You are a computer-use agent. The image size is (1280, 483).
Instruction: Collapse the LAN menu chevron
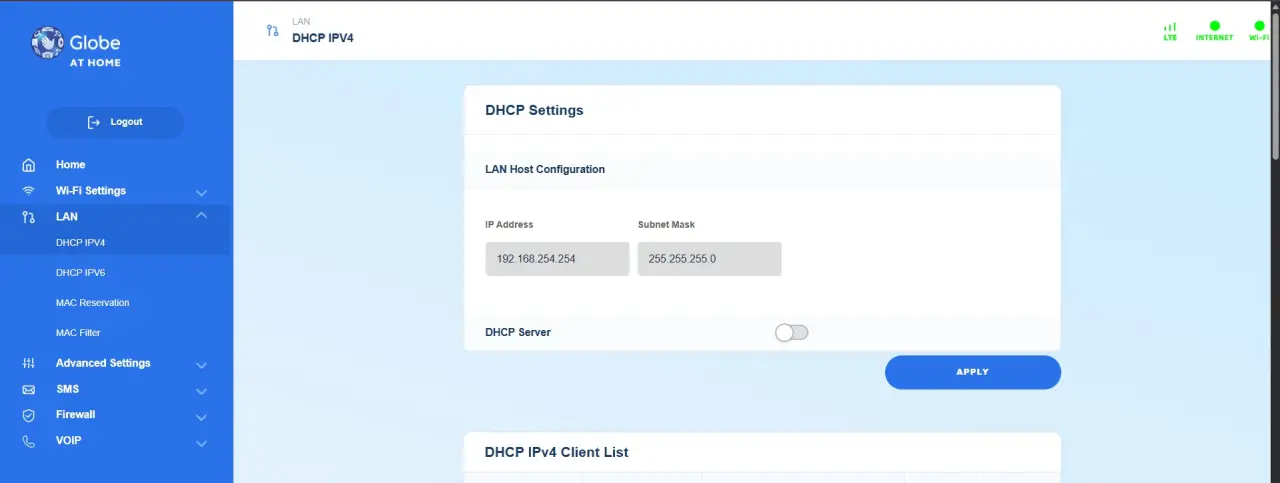click(201, 216)
